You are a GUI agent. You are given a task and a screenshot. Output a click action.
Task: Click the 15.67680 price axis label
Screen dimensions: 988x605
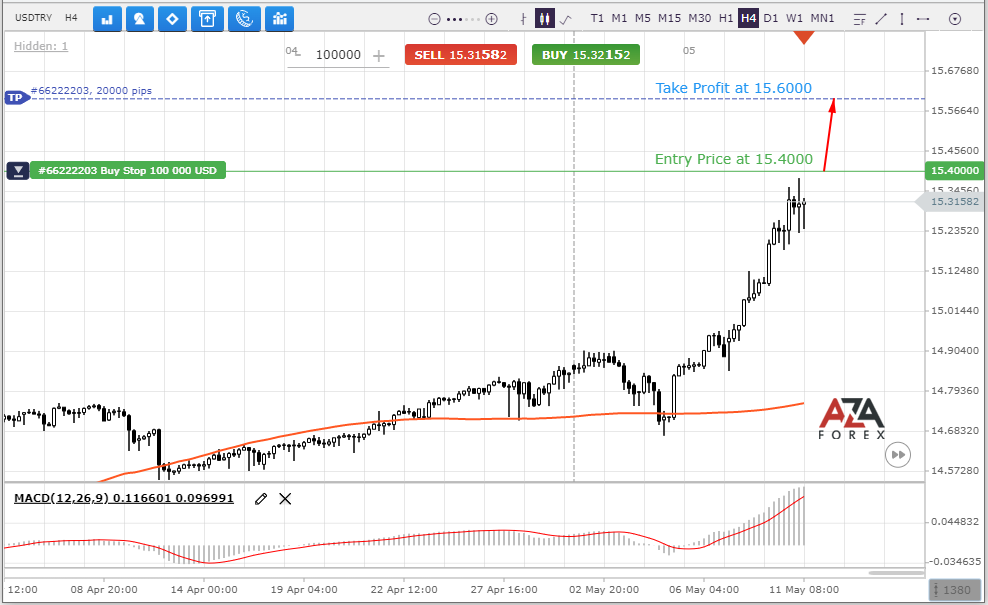tap(955, 70)
